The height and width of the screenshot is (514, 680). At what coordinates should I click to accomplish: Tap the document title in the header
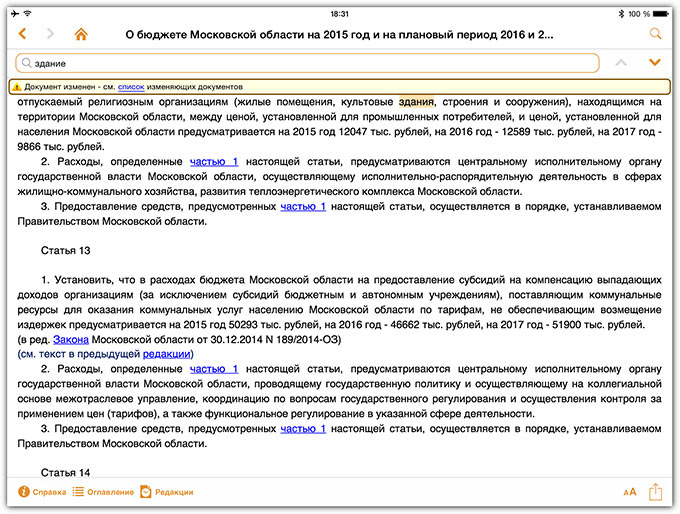pyautogui.click(x=339, y=34)
